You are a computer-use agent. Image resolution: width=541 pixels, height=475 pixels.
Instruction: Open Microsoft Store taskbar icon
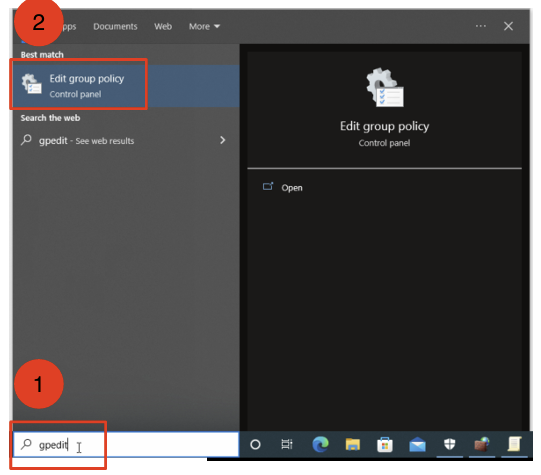click(385, 444)
